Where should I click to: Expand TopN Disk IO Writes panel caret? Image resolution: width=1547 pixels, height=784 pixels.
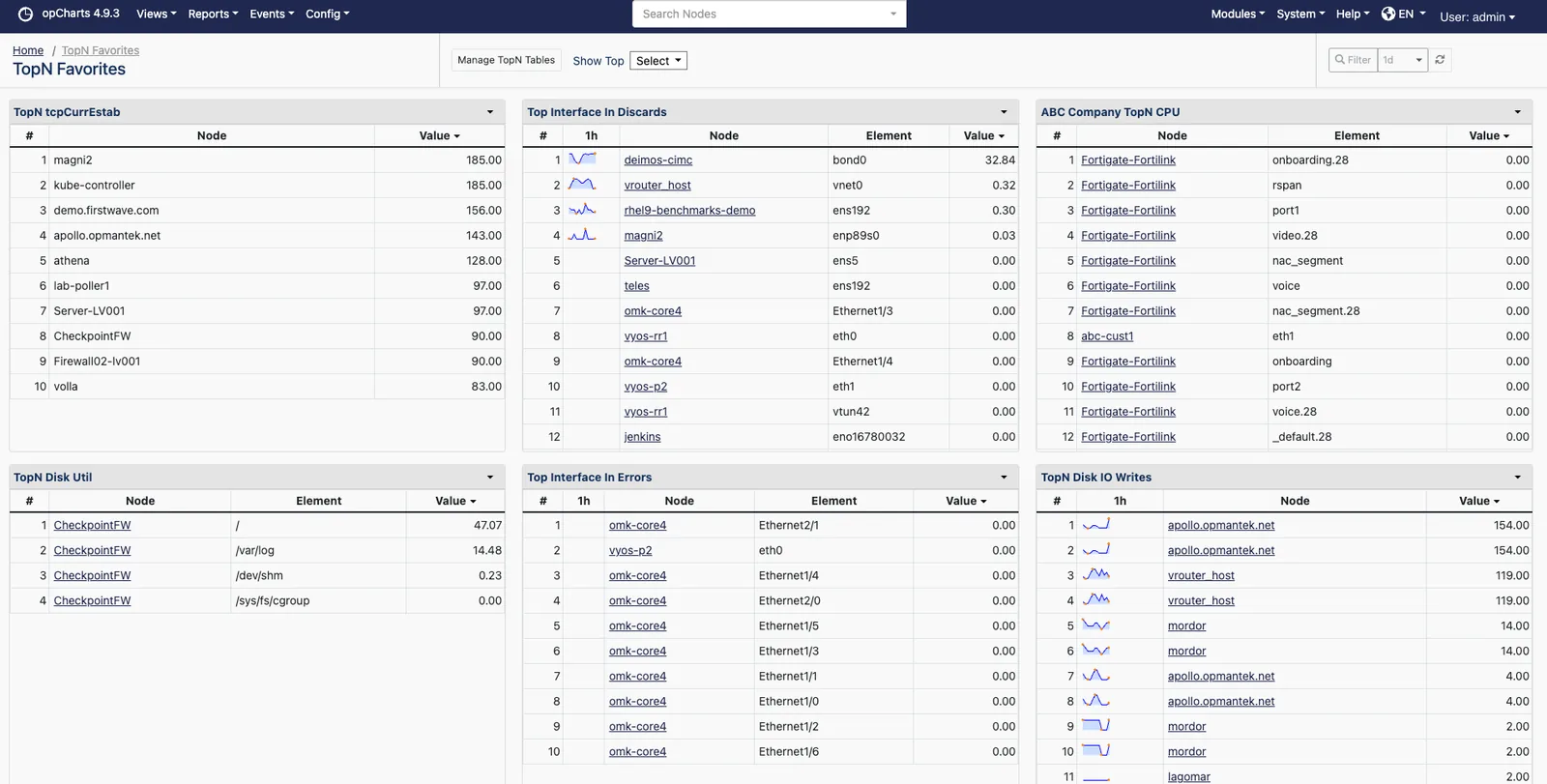click(x=1517, y=478)
